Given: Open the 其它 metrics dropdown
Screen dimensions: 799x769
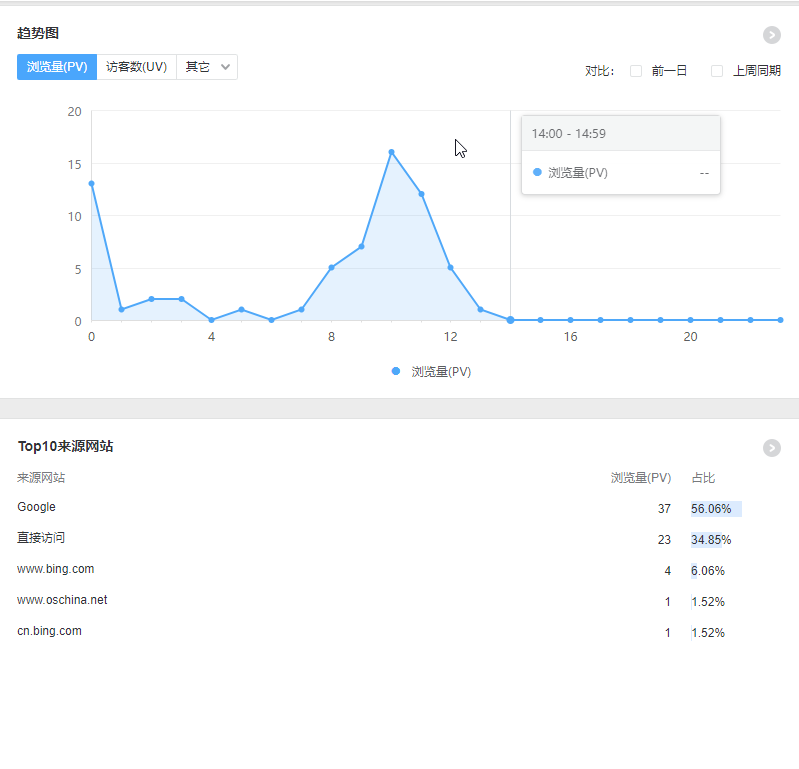Looking at the screenshot, I should click(207, 67).
